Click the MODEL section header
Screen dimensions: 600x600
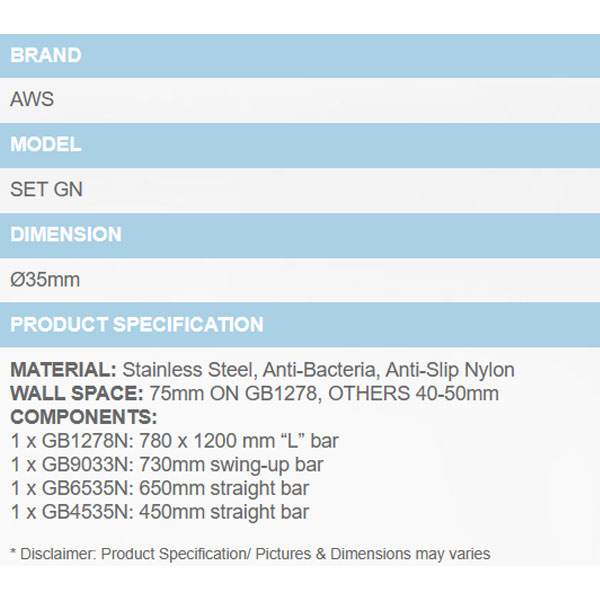(x=46, y=145)
